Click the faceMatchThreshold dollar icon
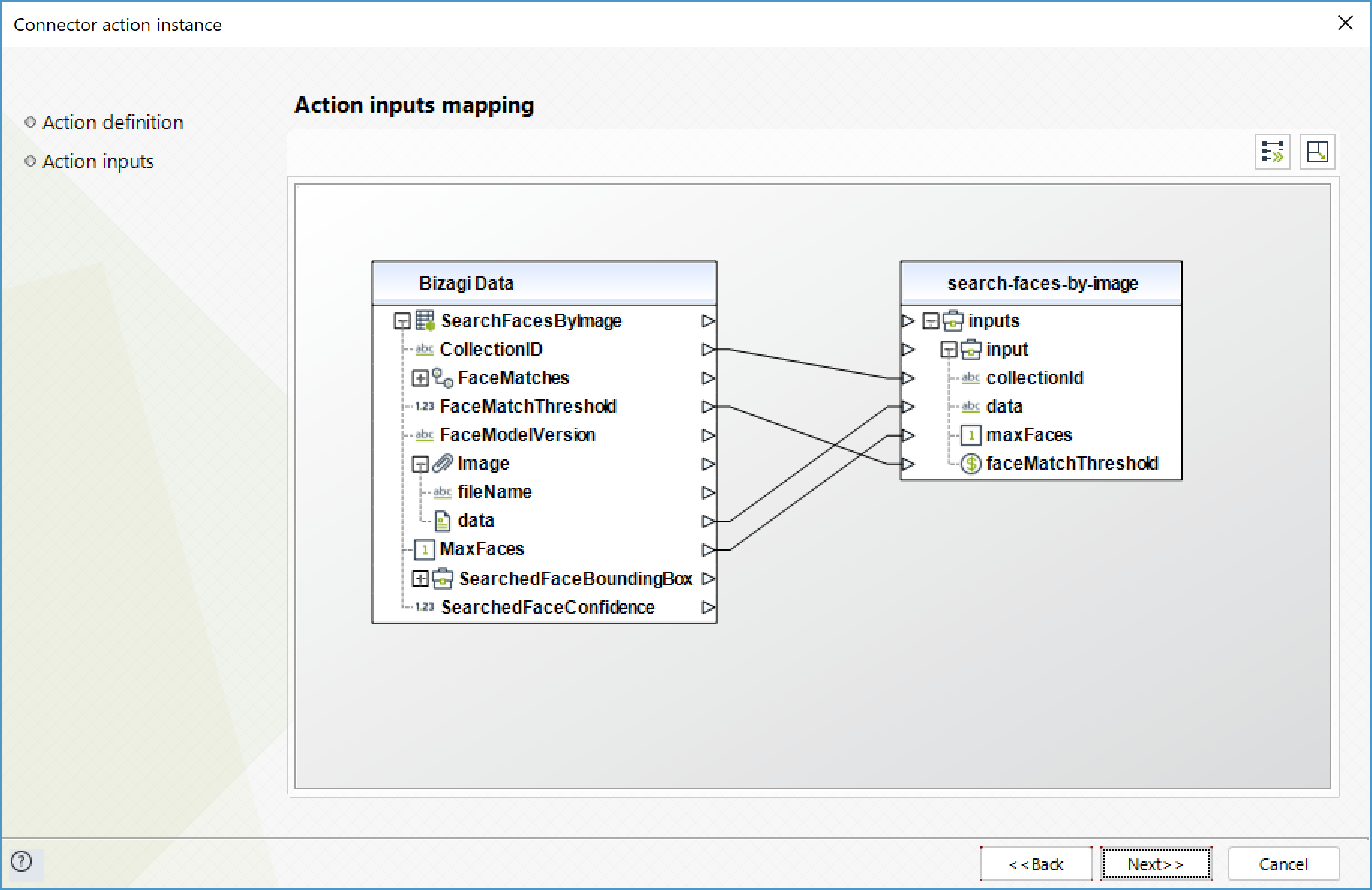Image resolution: width=1372 pixels, height=890 pixels. pos(970,464)
